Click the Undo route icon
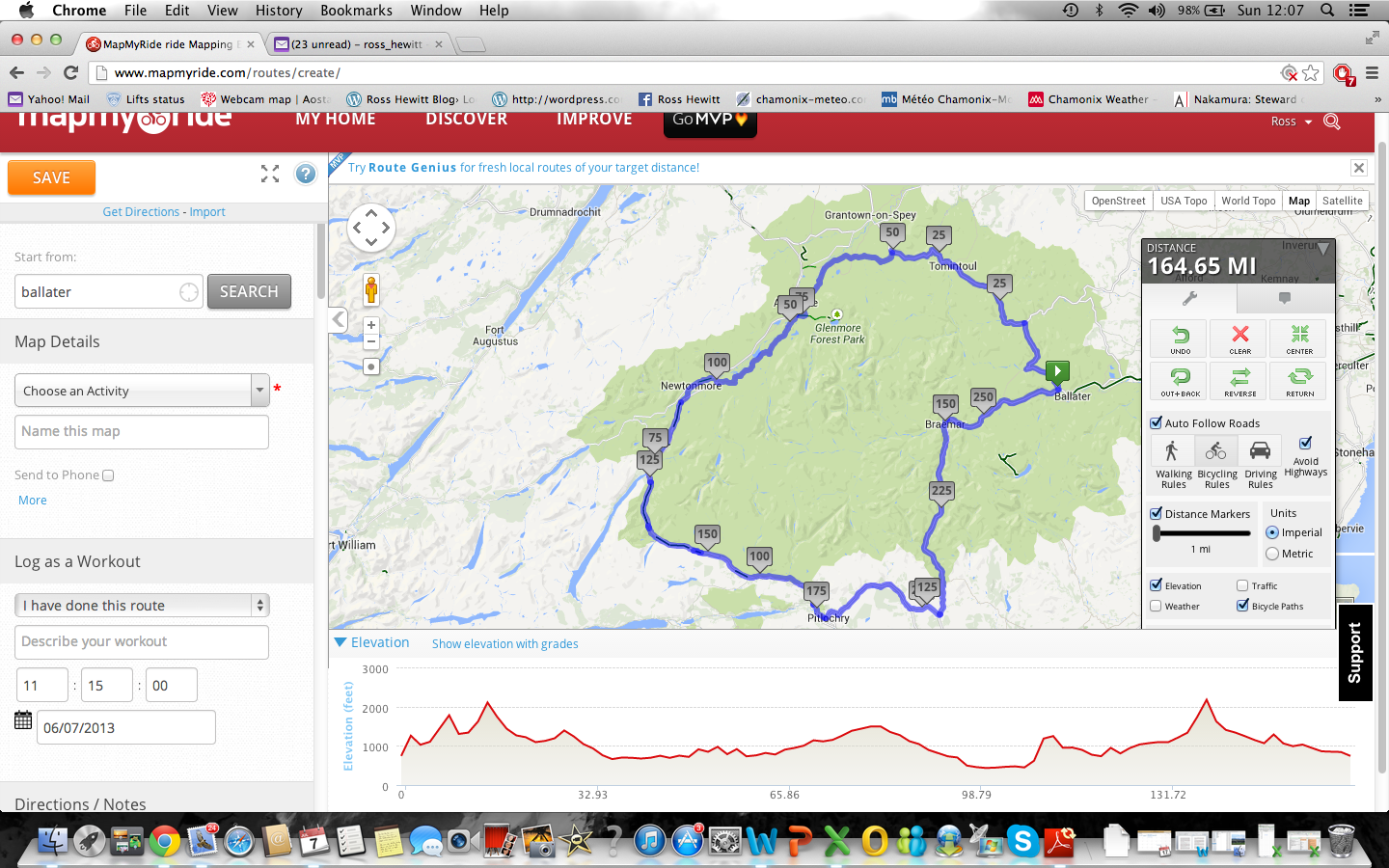This screenshot has height=868, width=1389. coord(1180,338)
